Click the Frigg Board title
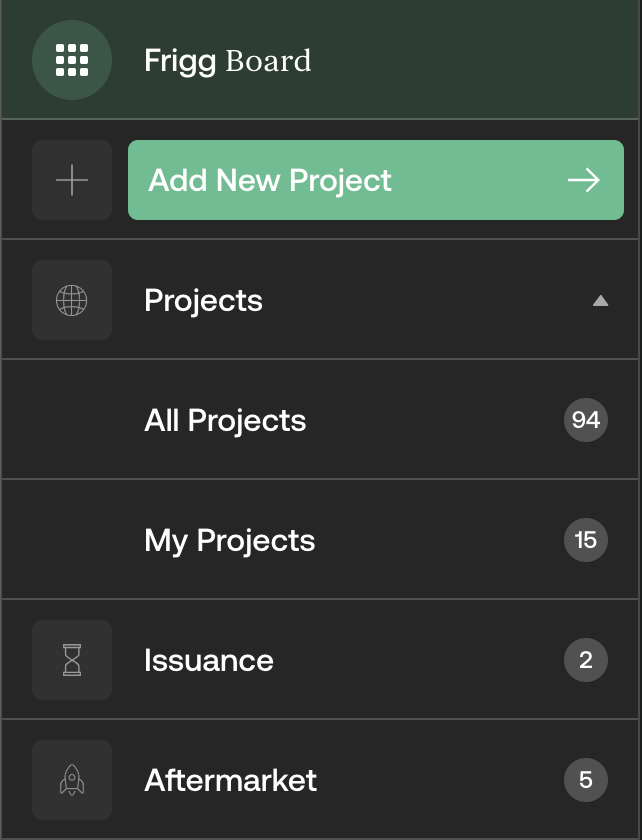The height and width of the screenshot is (840, 642). coord(227,60)
